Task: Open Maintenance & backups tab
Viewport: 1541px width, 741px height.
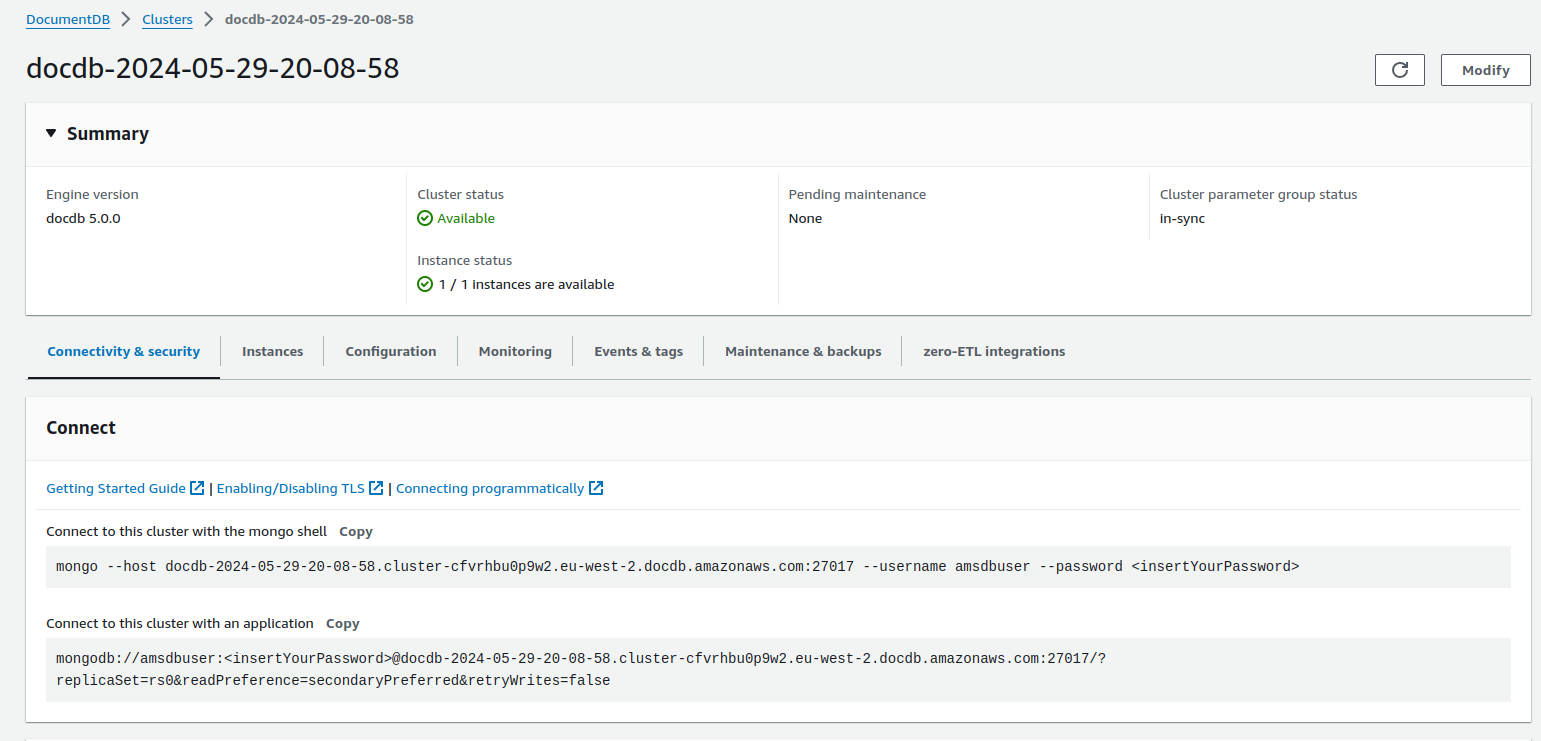Action: (803, 351)
